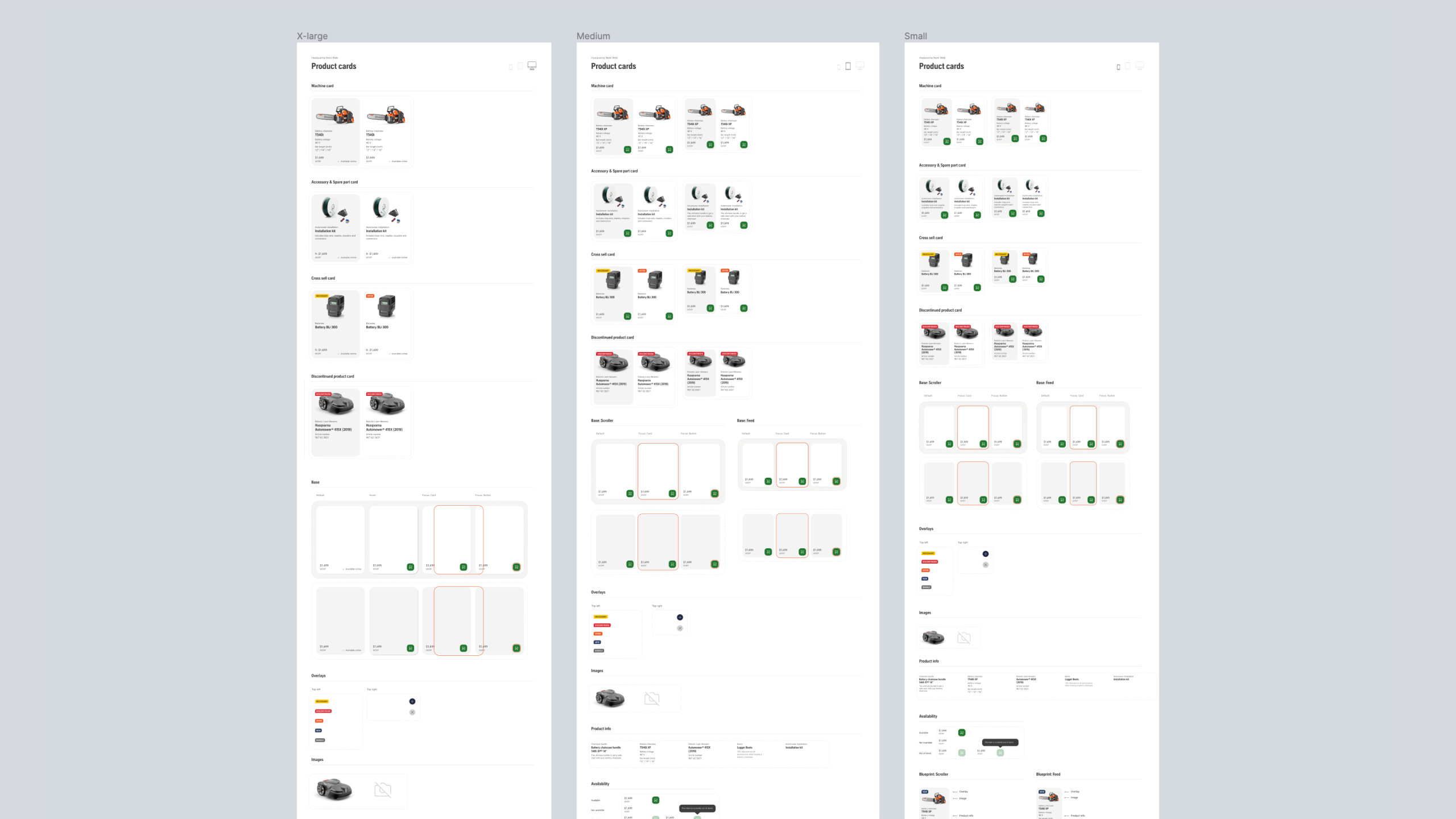Image resolution: width=1456 pixels, height=819 pixels.
Task: Select the X-large frame label
Action: (312, 36)
